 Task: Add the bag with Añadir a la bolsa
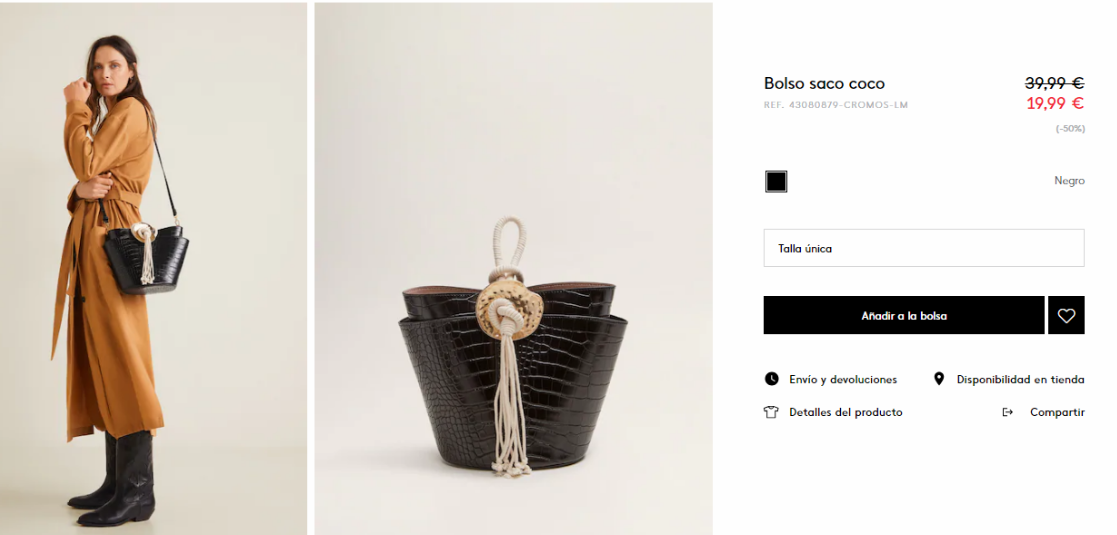point(904,315)
